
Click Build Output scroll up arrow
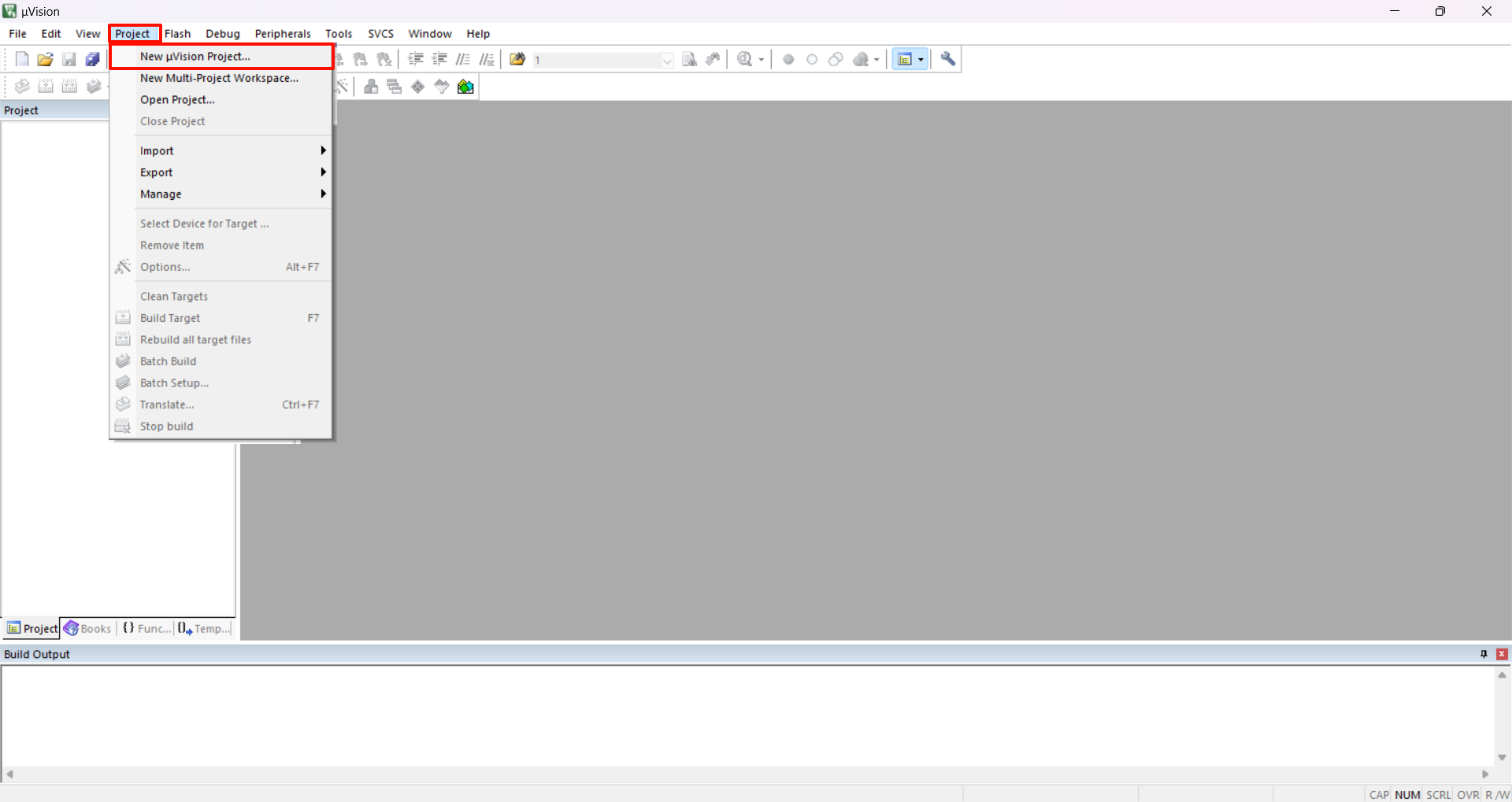pyautogui.click(x=1502, y=674)
